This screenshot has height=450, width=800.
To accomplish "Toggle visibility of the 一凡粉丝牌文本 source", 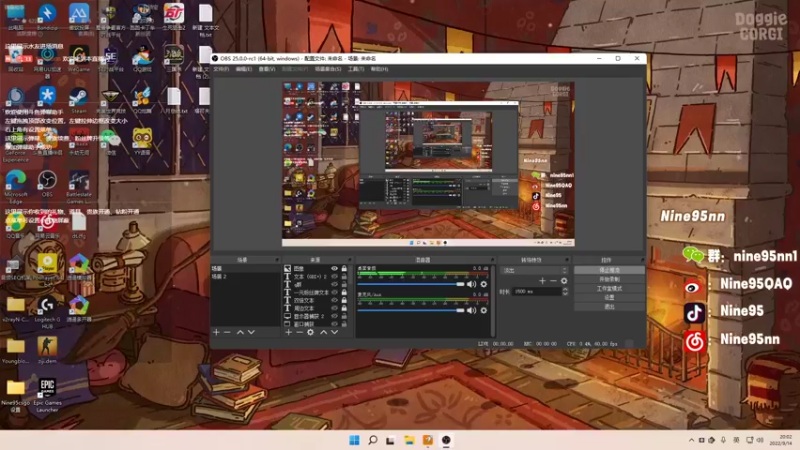I will pyautogui.click(x=334, y=292).
